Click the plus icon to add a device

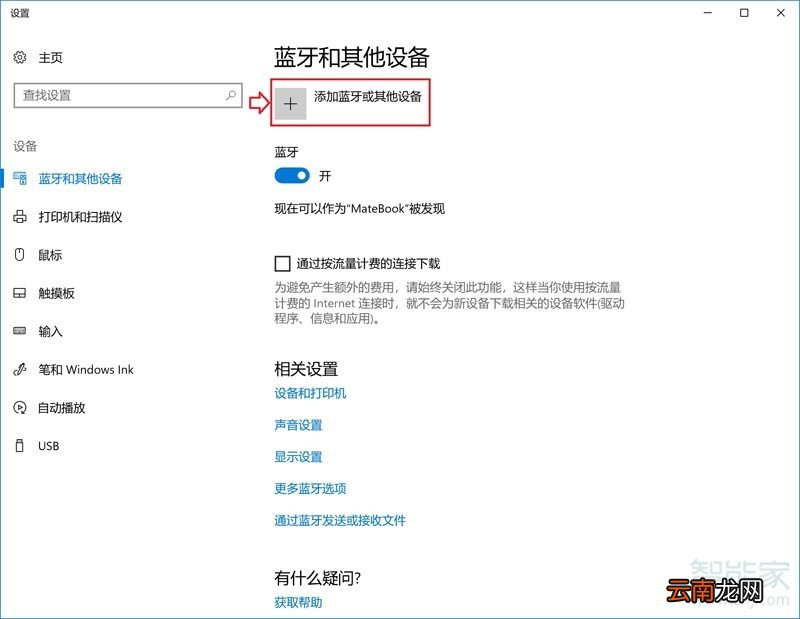(x=290, y=104)
